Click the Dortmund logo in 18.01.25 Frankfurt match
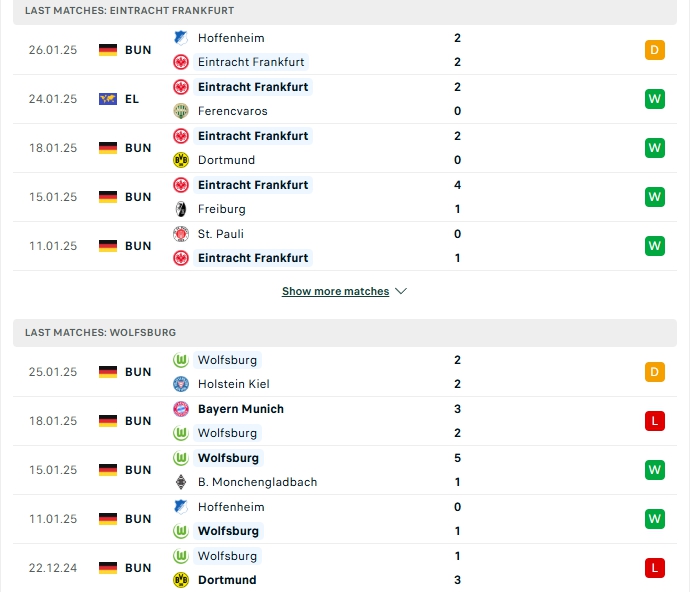Screen dimensions: 690x592 coord(180,160)
